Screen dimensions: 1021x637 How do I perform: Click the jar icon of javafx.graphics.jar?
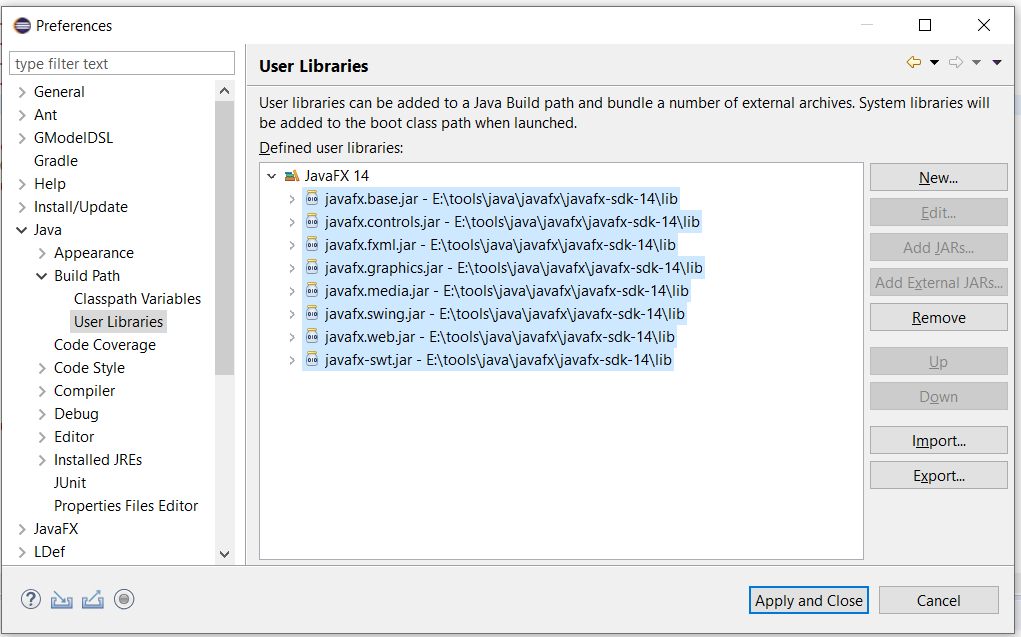tap(312, 268)
